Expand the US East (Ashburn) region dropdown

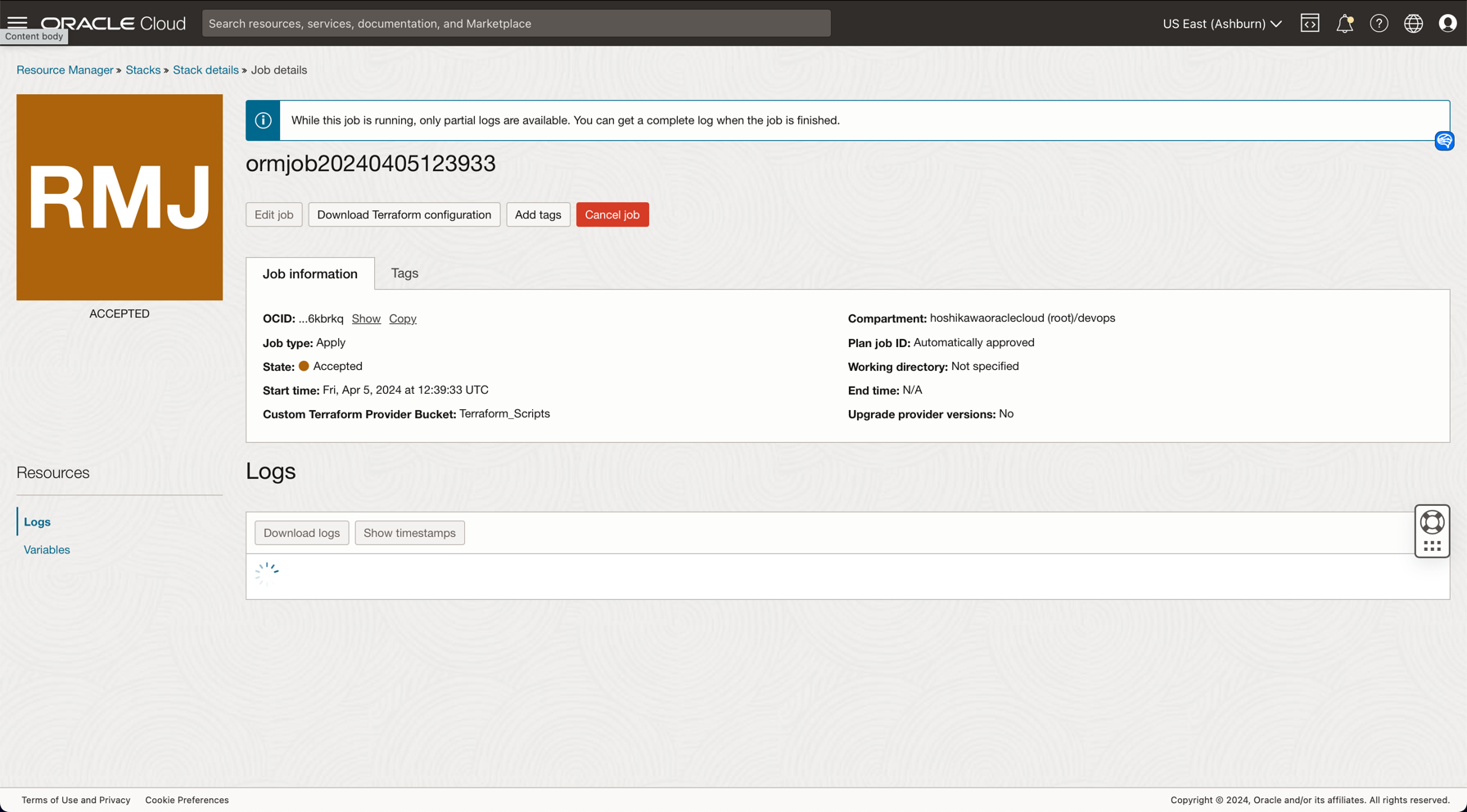coord(1221,24)
